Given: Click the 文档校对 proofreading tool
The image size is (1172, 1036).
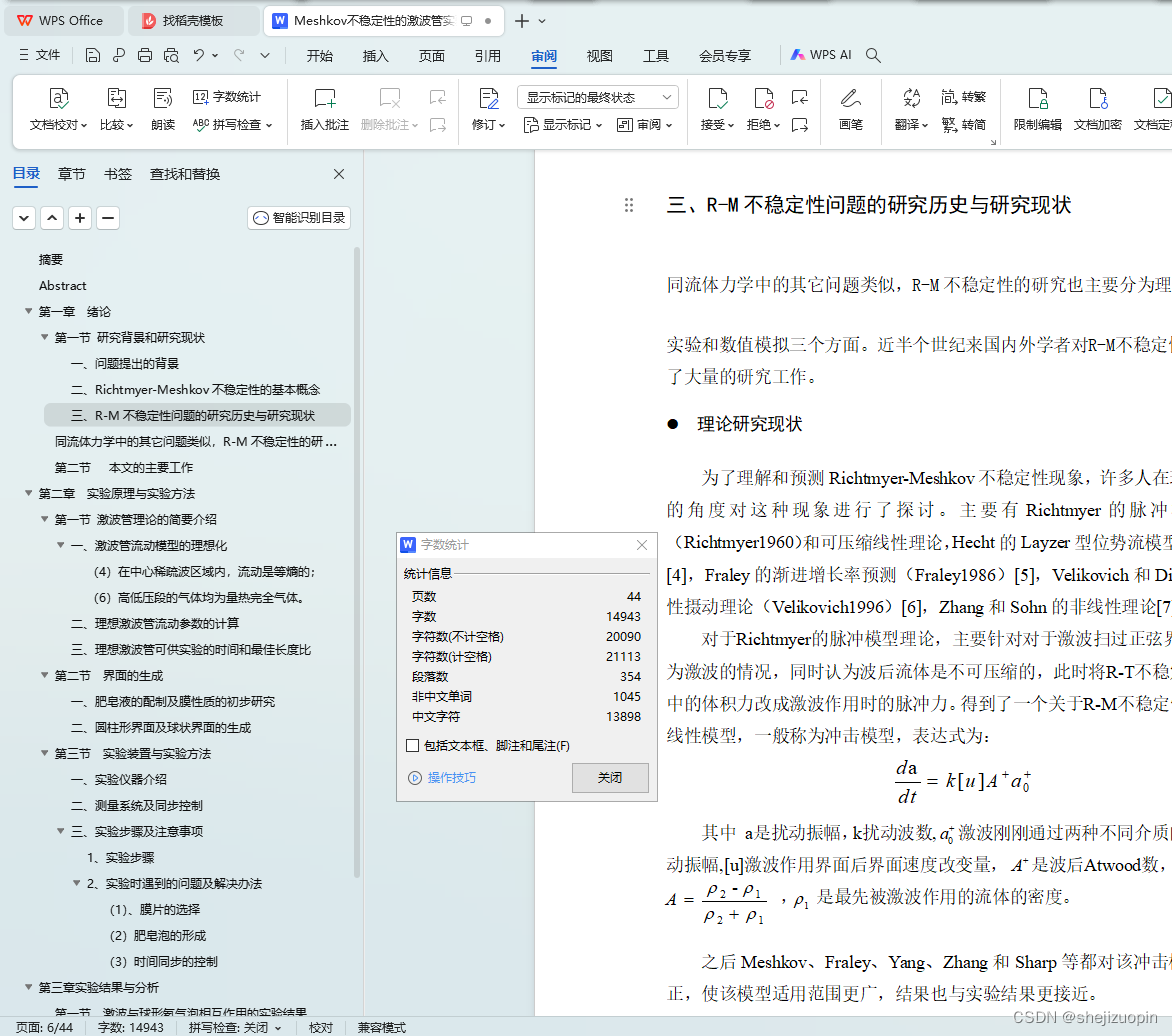Looking at the screenshot, I should [58, 109].
